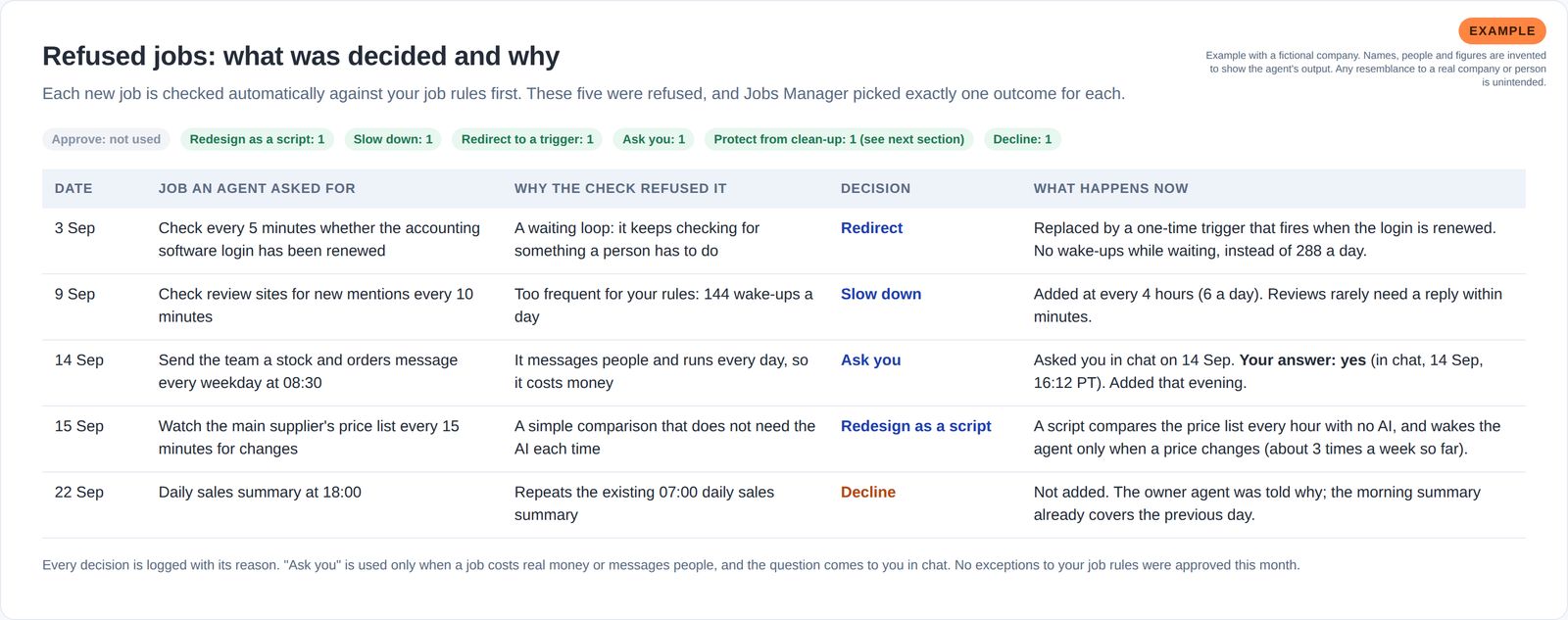Screen dimensions: 1568x620
Task: Click the orange Decline decision label
Action: (x=868, y=493)
